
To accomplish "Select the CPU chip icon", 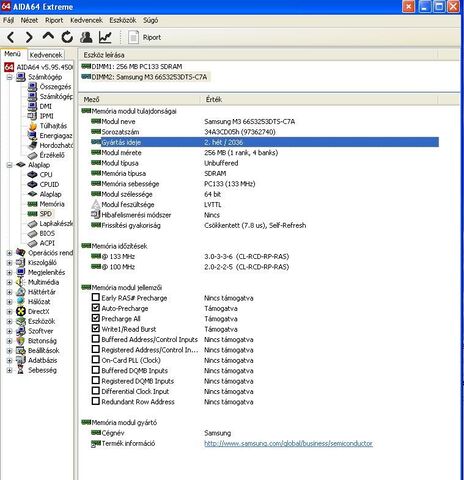I will coord(32,174).
